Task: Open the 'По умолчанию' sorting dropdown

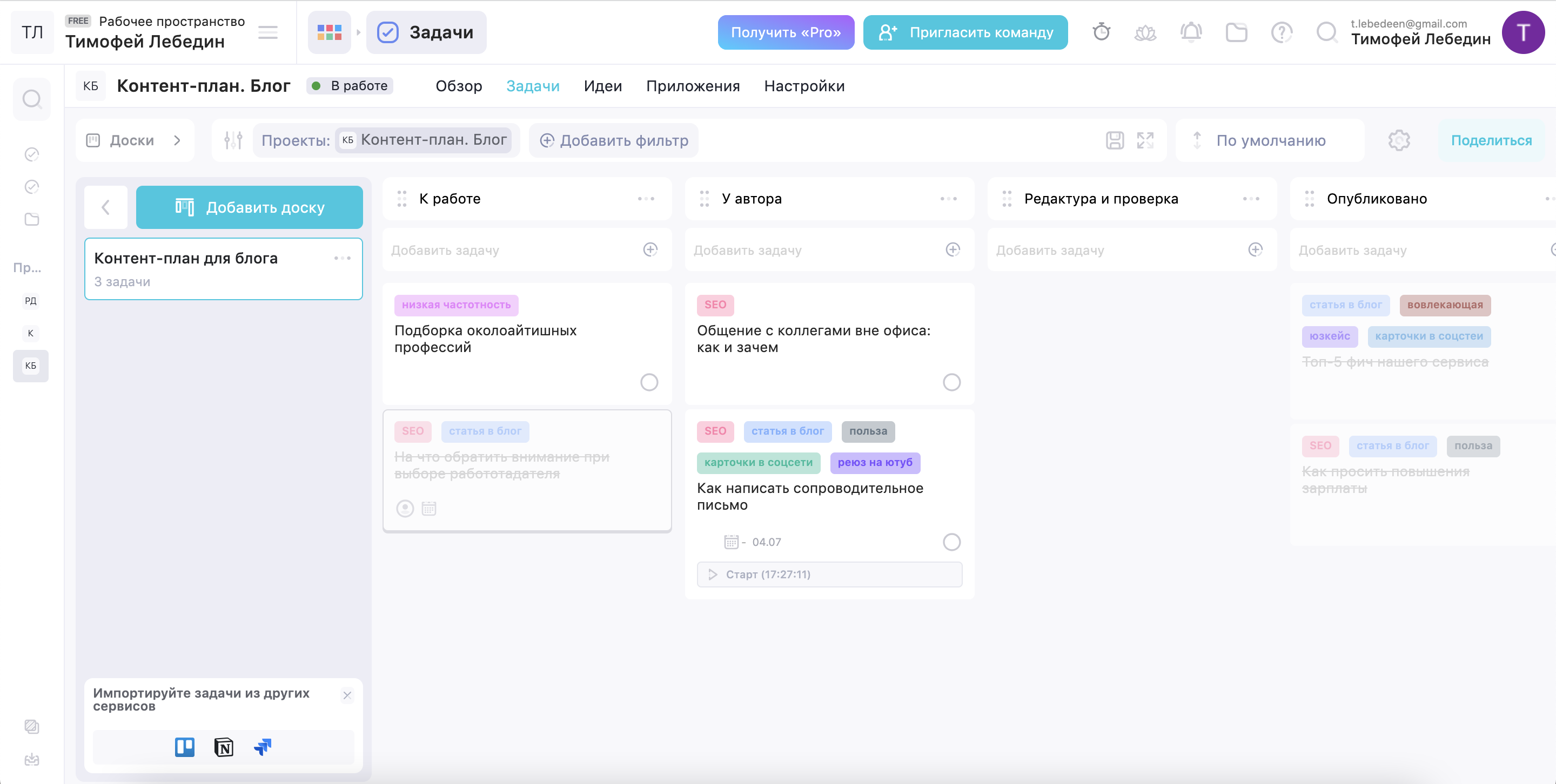Action: 1270,140
